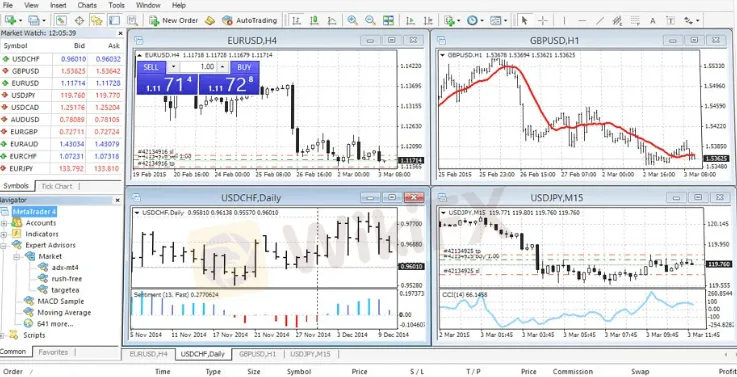The width and height of the screenshot is (737, 377).
Task: Click the Zoom In magnifier icon
Action: [x=352, y=20]
